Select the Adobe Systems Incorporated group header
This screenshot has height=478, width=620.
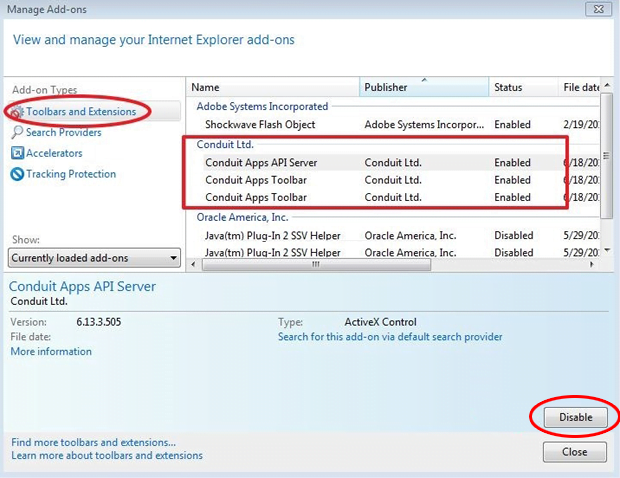tap(263, 106)
